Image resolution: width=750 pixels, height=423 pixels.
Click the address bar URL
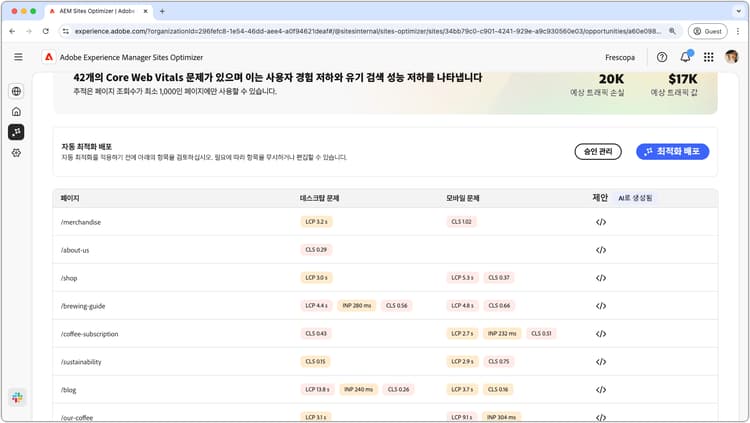coord(367,31)
